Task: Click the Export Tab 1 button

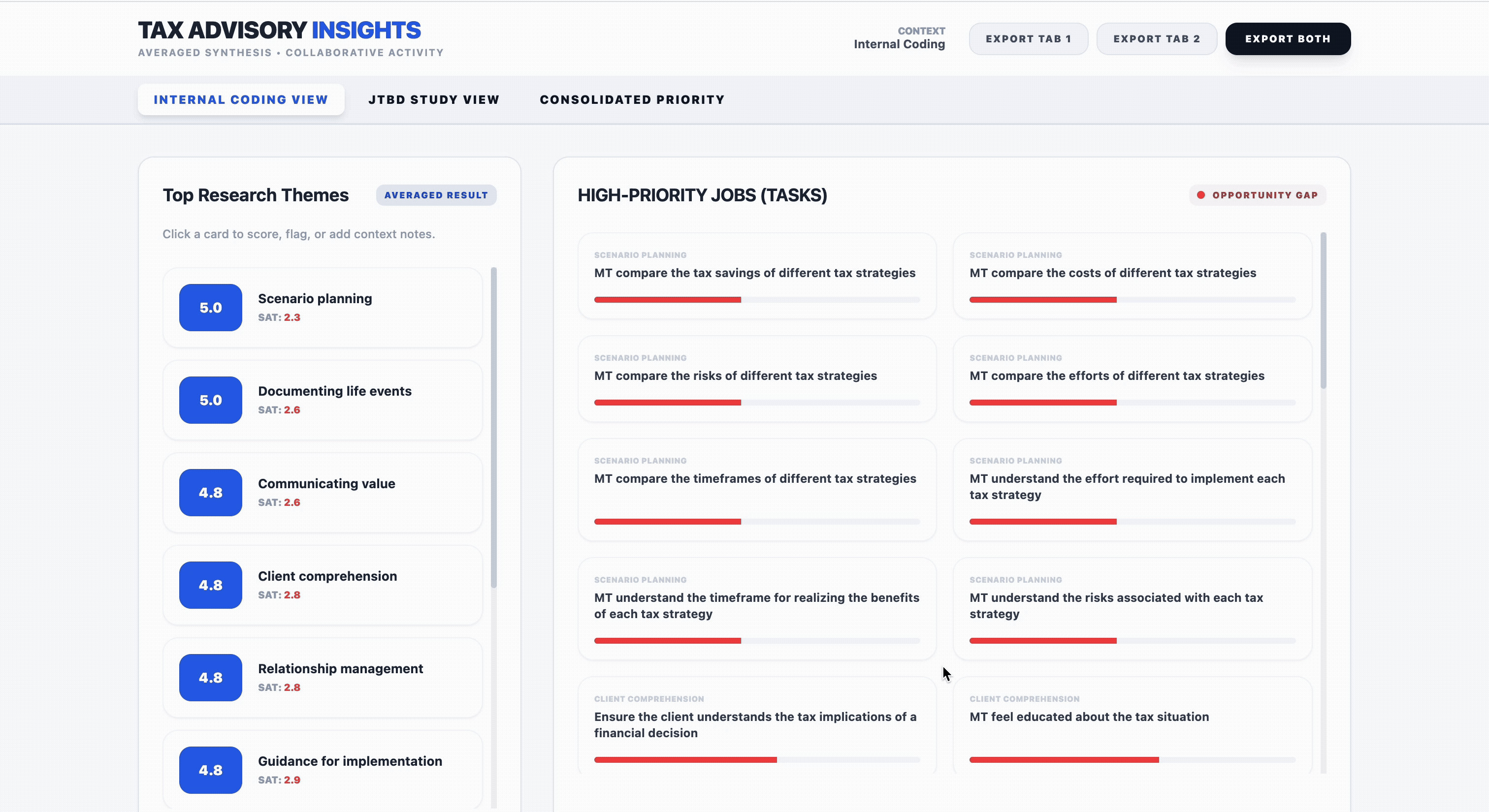Action: [1028, 38]
